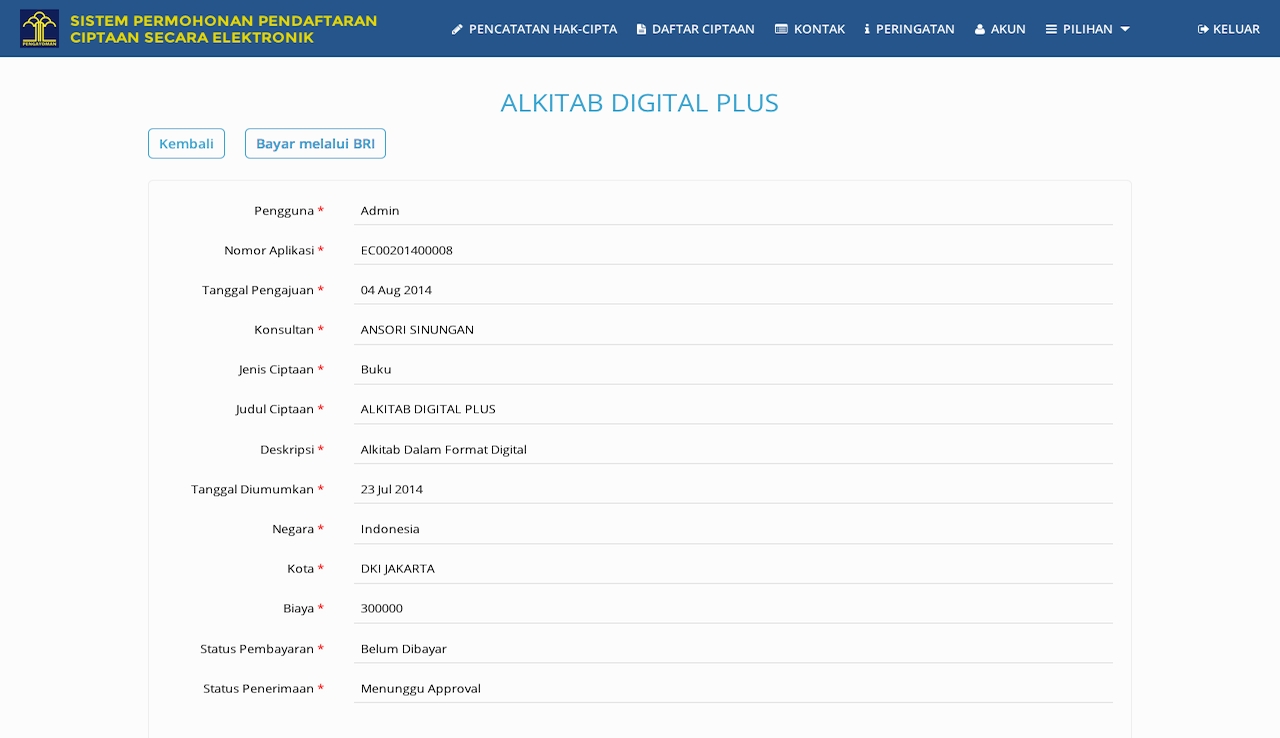The image size is (1280, 738).
Task: Log out via Keluar
Action: (1228, 29)
